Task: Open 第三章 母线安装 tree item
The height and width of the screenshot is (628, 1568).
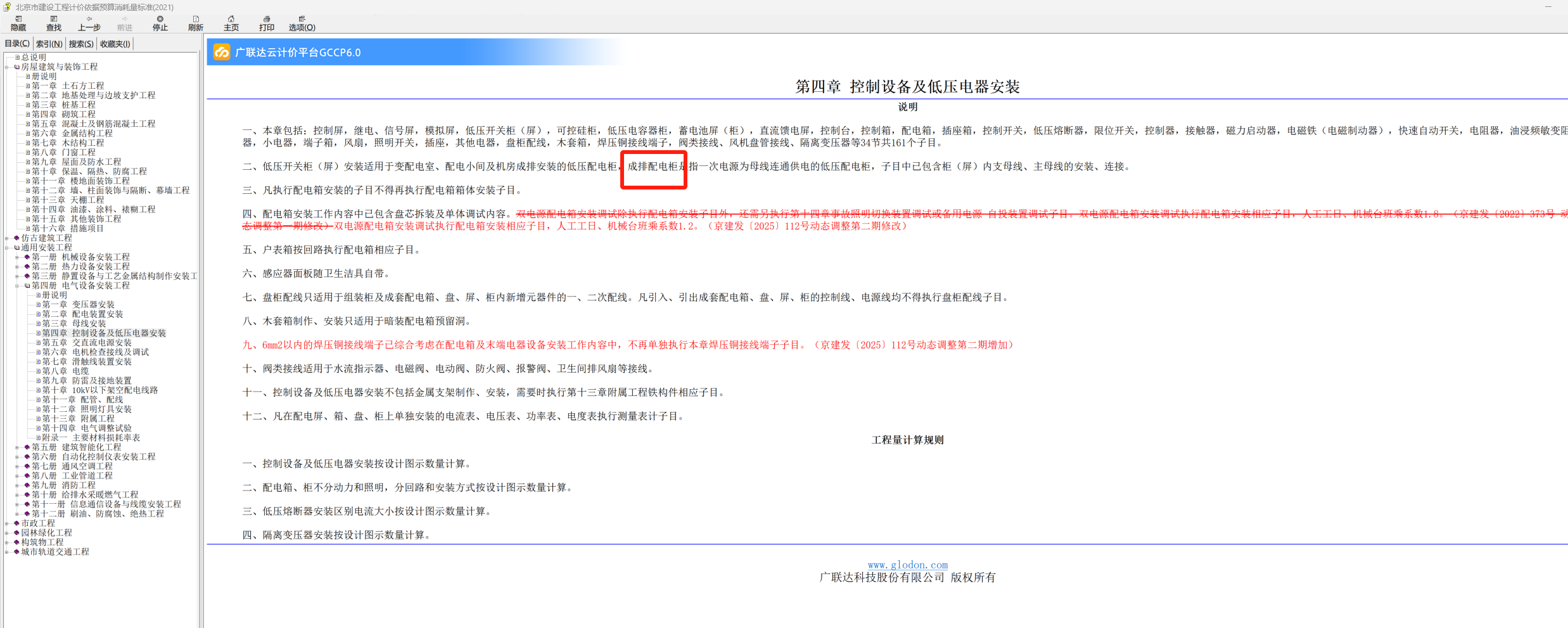Action: pos(74,324)
